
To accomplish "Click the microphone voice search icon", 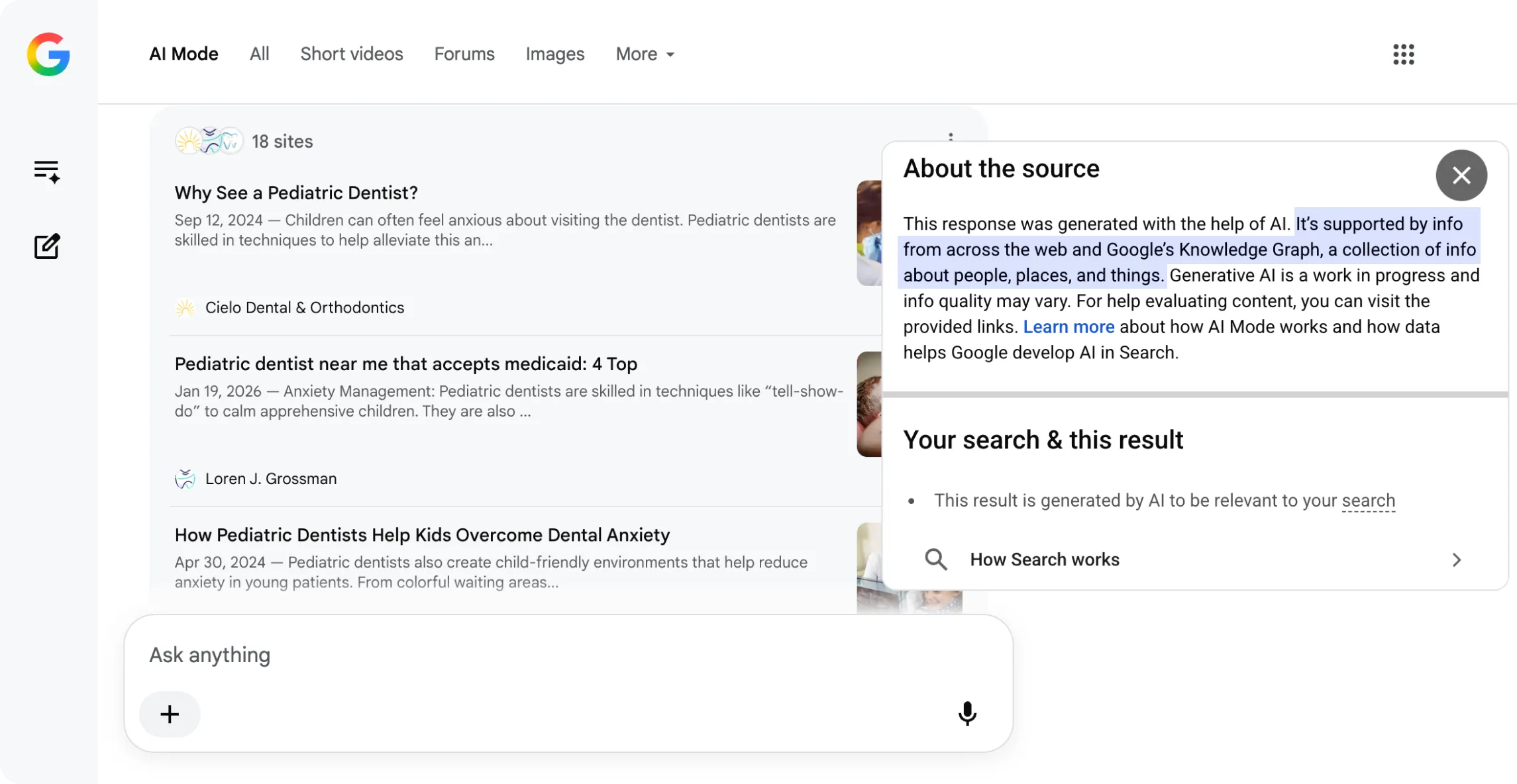I will pos(967,714).
